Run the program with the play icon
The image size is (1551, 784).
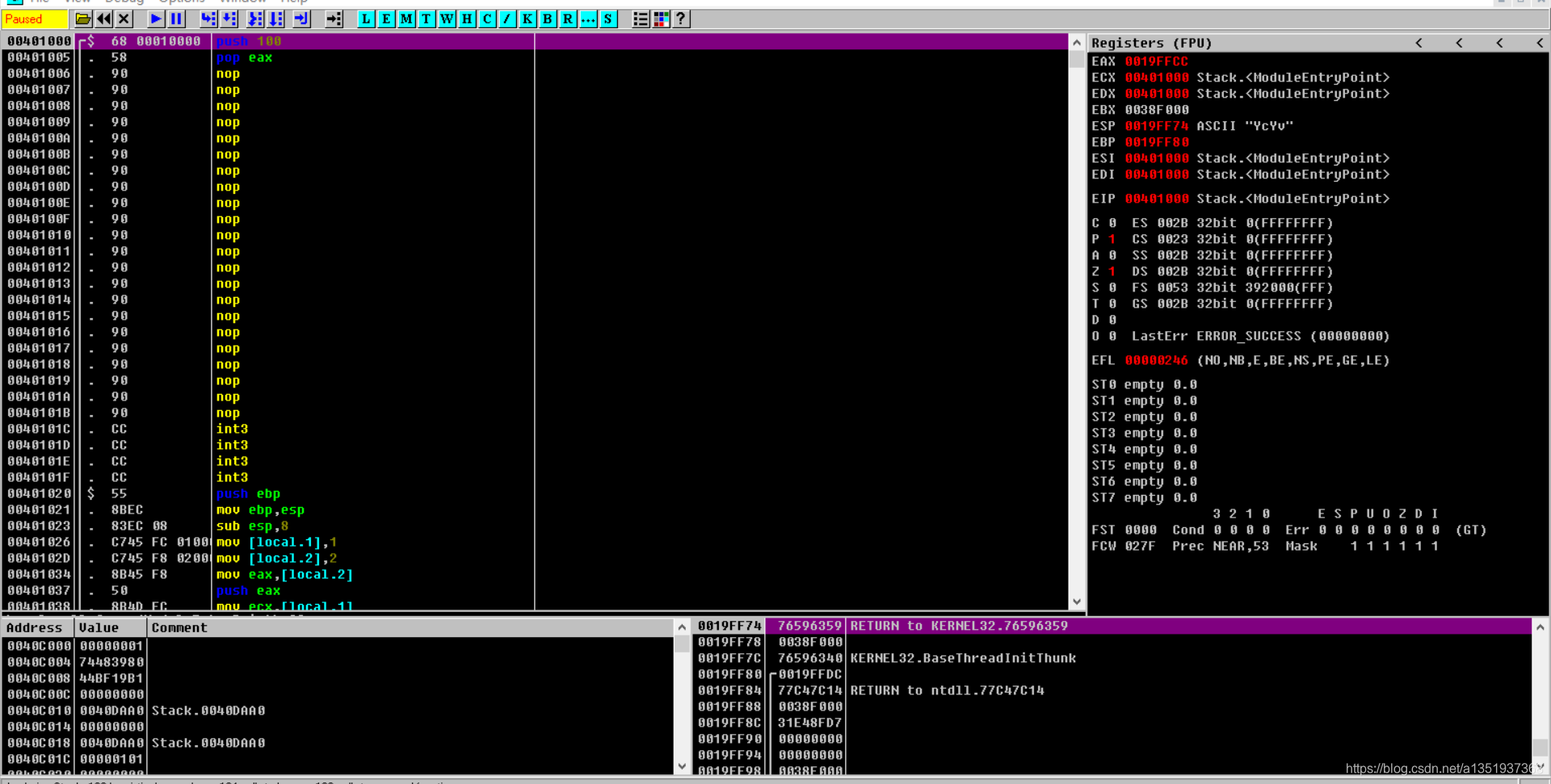pos(156,19)
